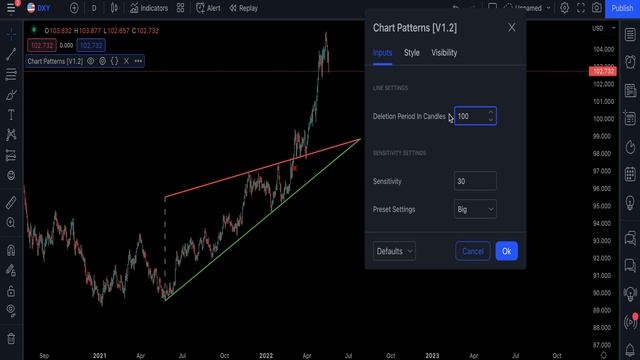Open the streams broadcast panel icon

(x=630, y=322)
